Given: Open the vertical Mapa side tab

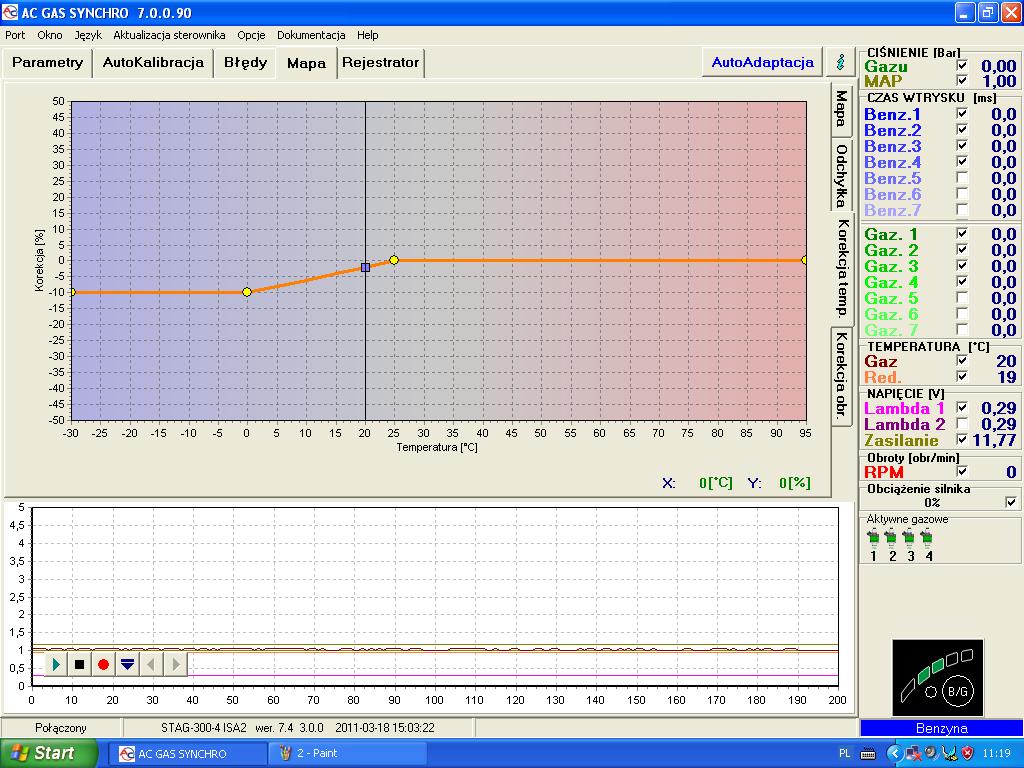Looking at the screenshot, I should click(841, 108).
